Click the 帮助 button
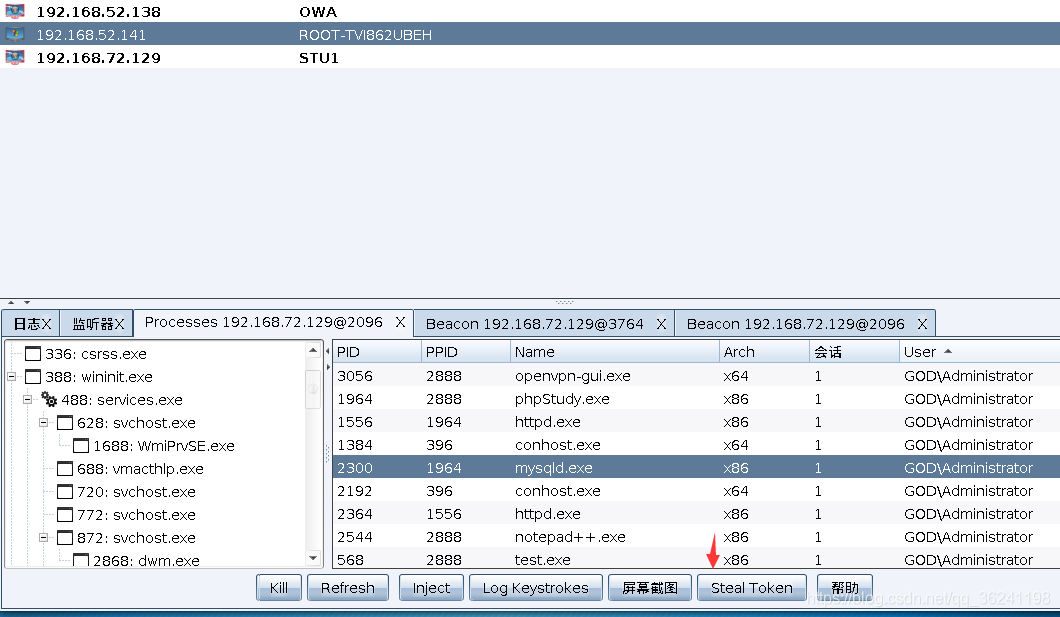The height and width of the screenshot is (617, 1060). 844,587
